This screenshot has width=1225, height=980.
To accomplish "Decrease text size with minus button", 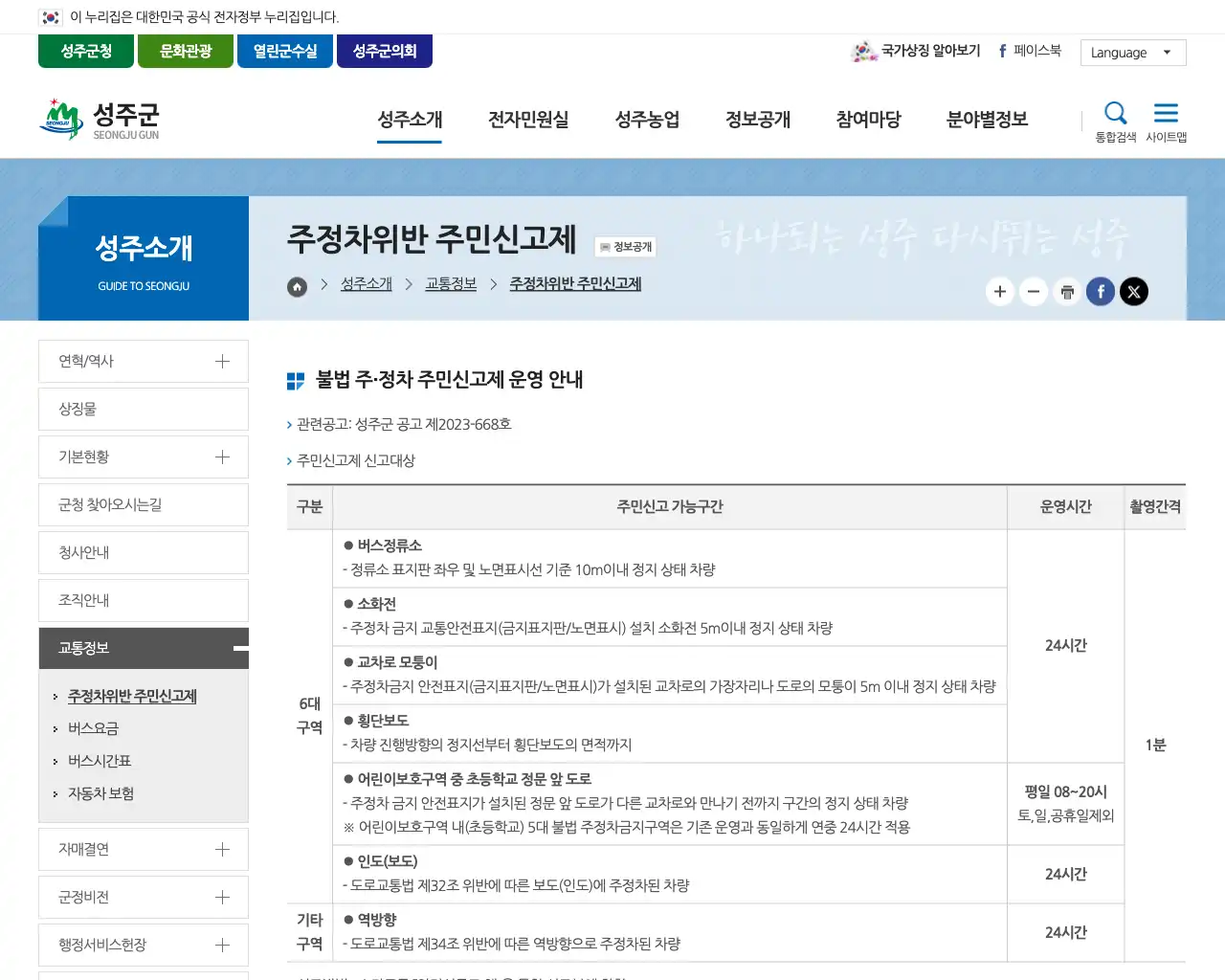I will 1034,292.
